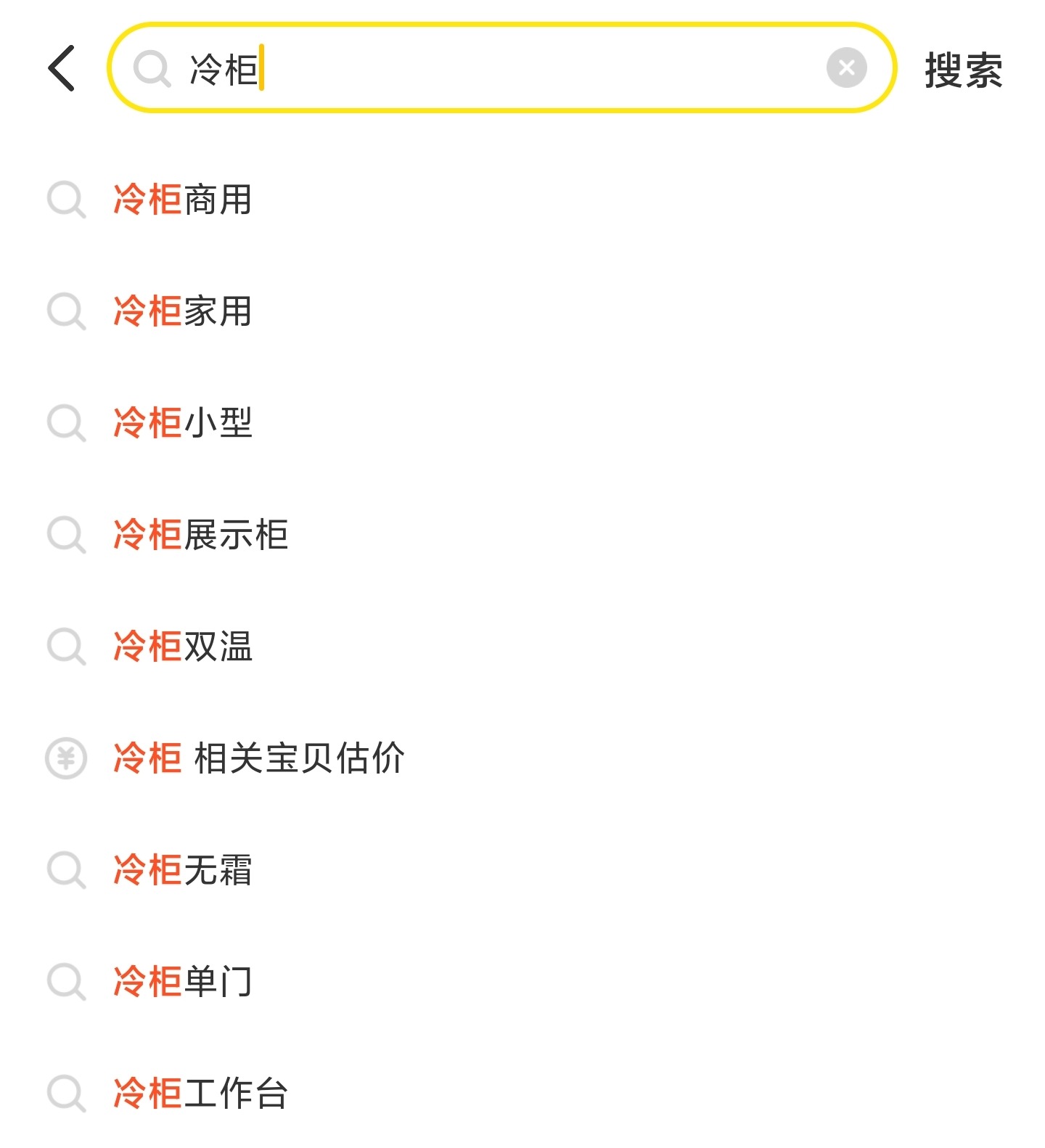The image size is (1045, 1148).
Task: Select the 冷柜双温 suggestion
Action: (x=183, y=647)
